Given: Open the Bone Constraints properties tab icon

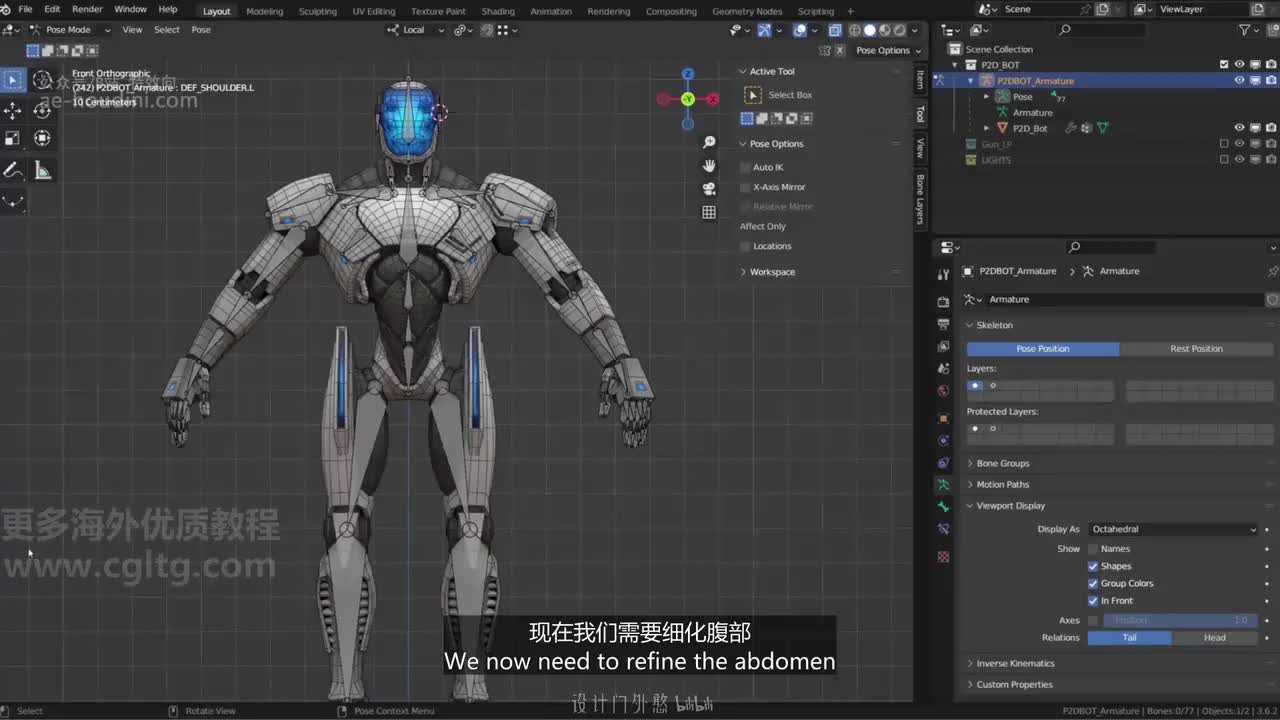Looking at the screenshot, I should pyautogui.click(x=943, y=529).
